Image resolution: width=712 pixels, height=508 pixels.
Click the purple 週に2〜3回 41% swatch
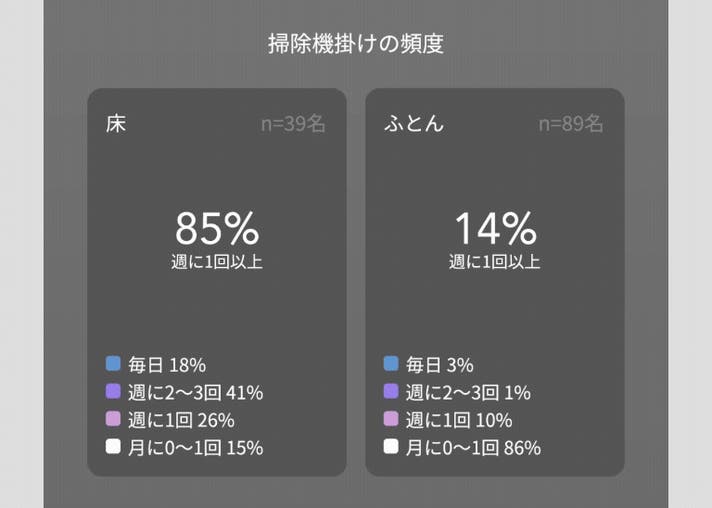tap(113, 391)
